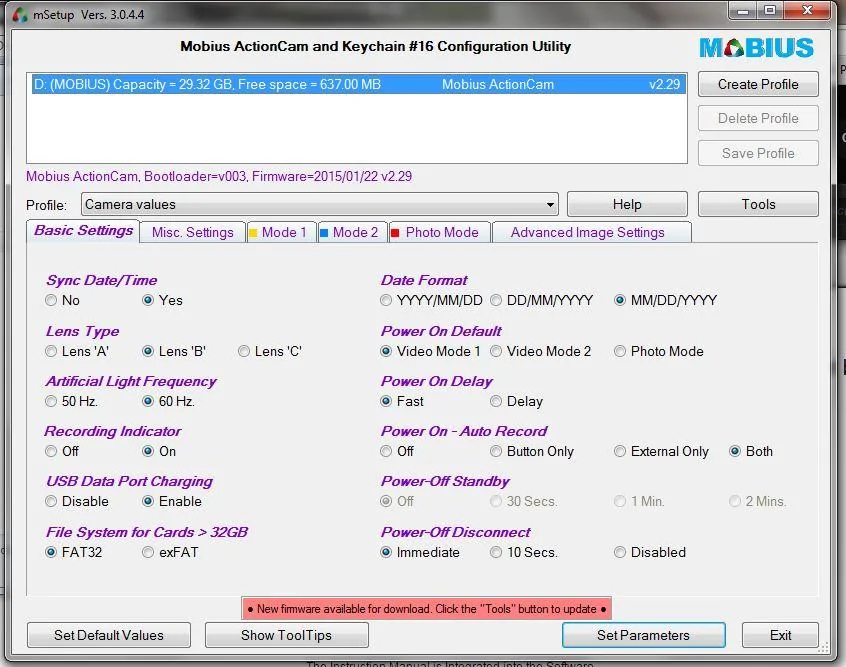Switch to the Basic Settings tab
846x667 pixels.
83,230
